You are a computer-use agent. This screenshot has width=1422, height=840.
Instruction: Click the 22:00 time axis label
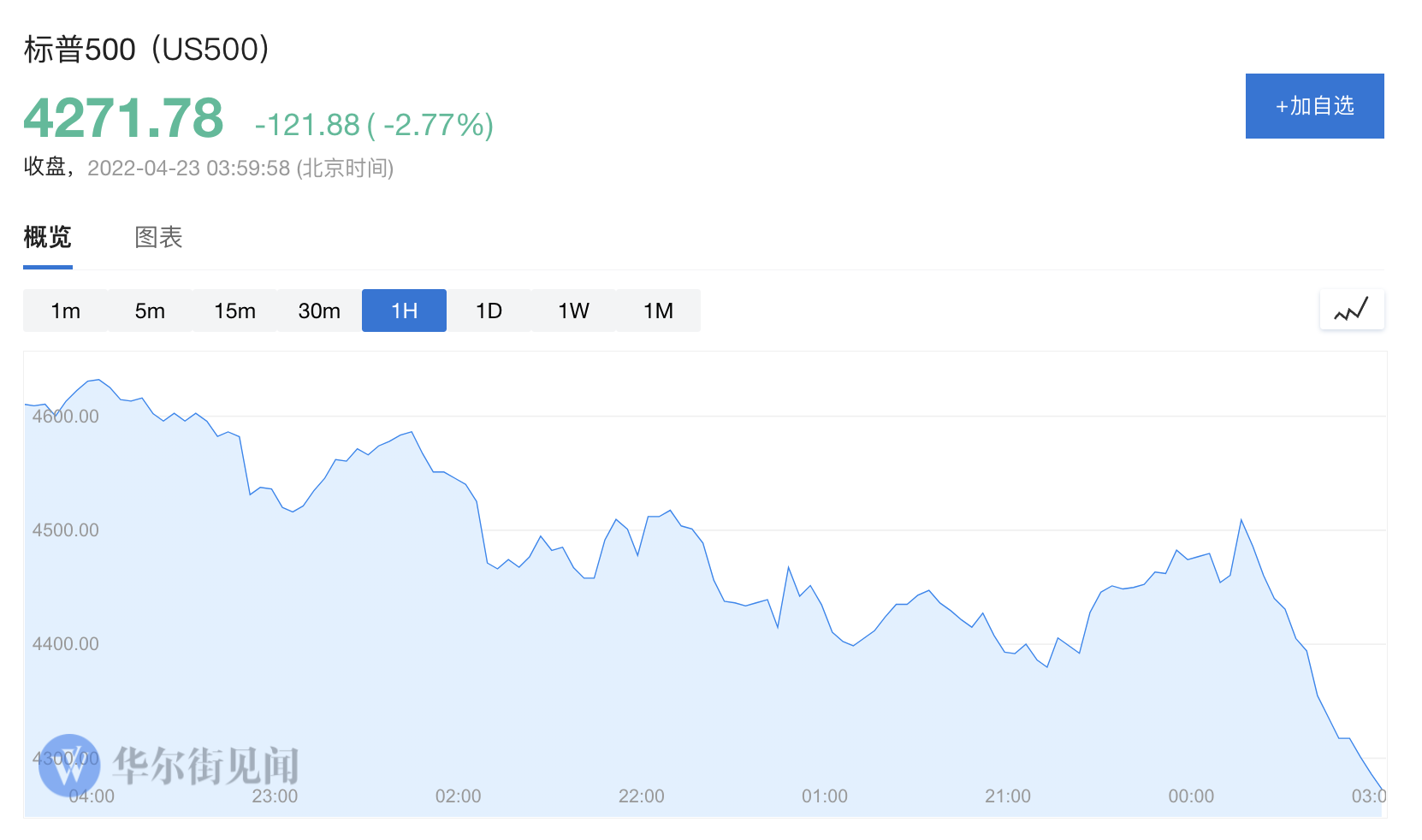[641, 796]
